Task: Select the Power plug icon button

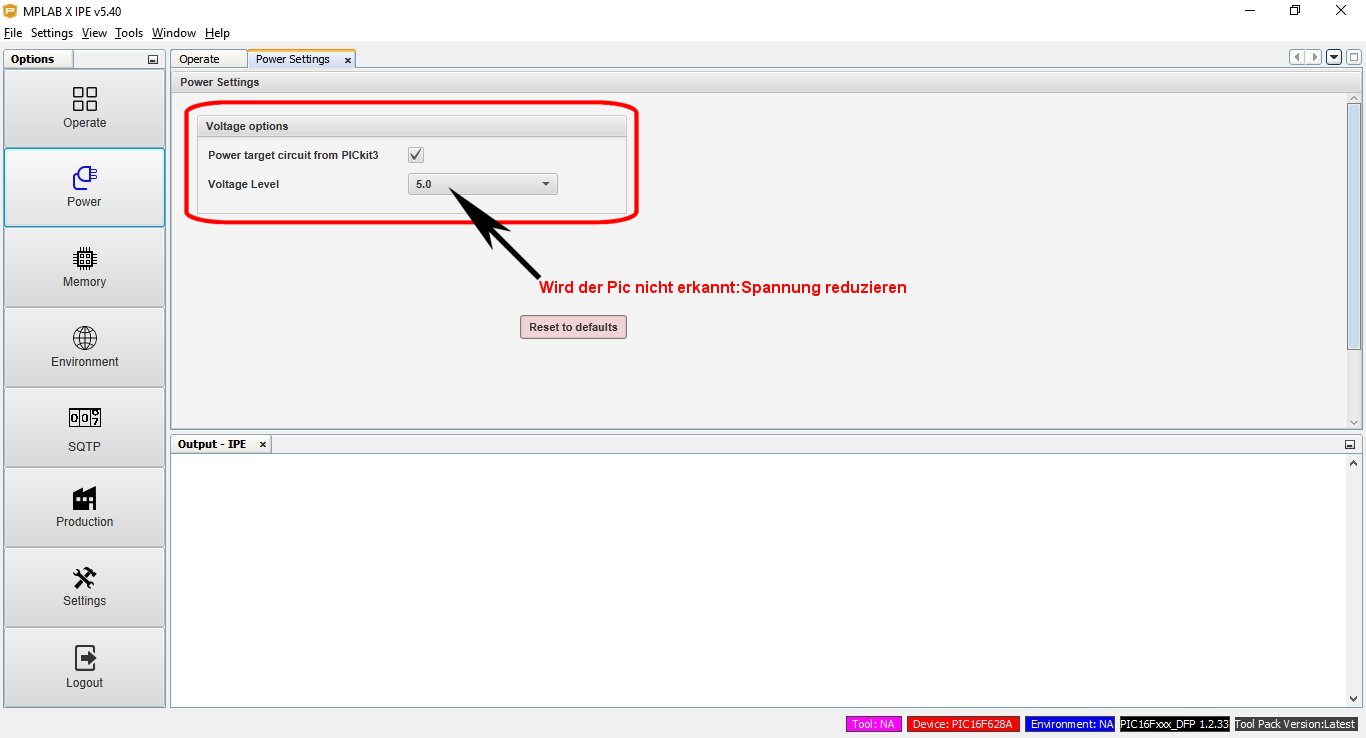Action: [84, 187]
